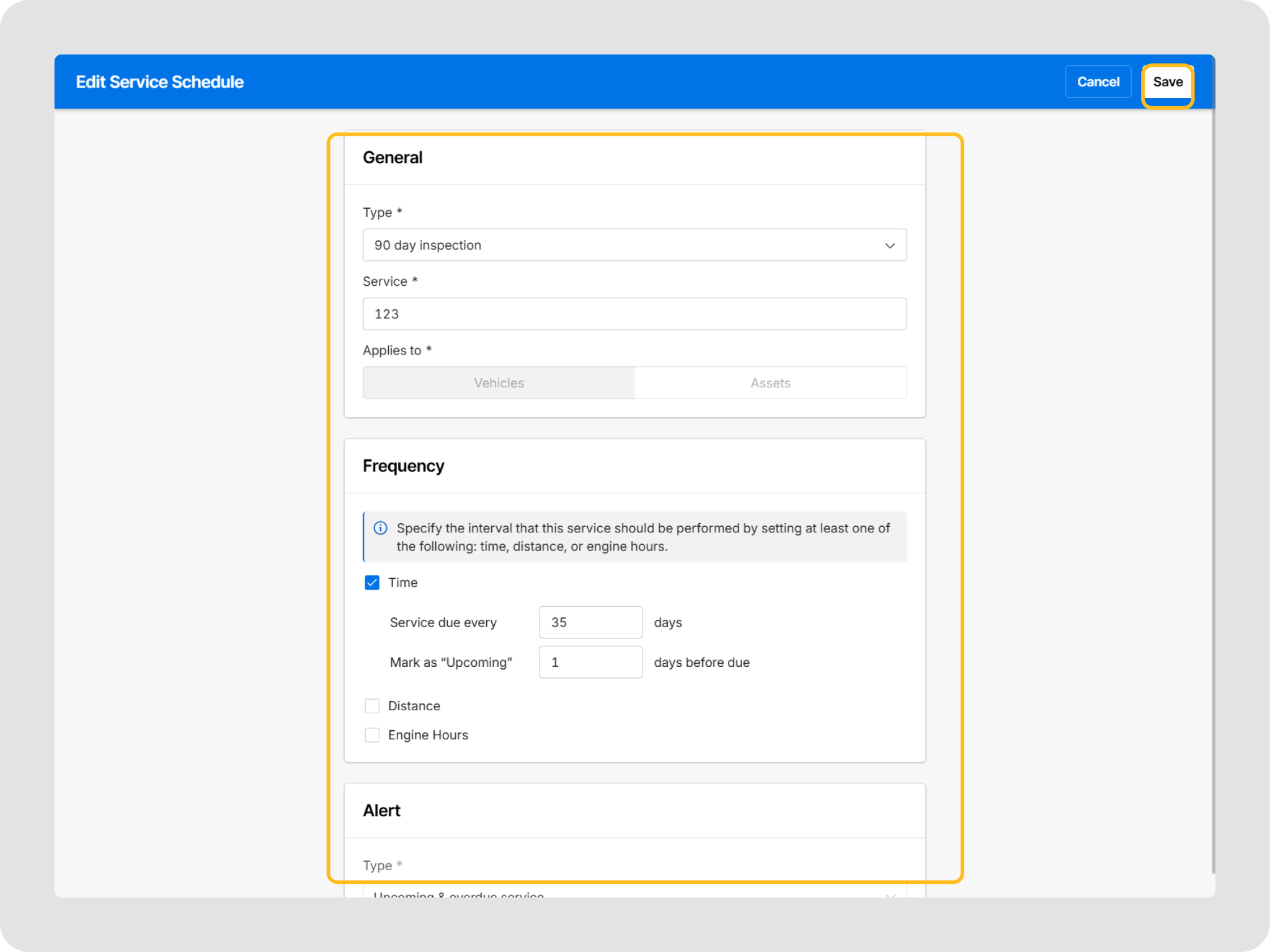Click the blue info icon in Frequency

(x=380, y=528)
